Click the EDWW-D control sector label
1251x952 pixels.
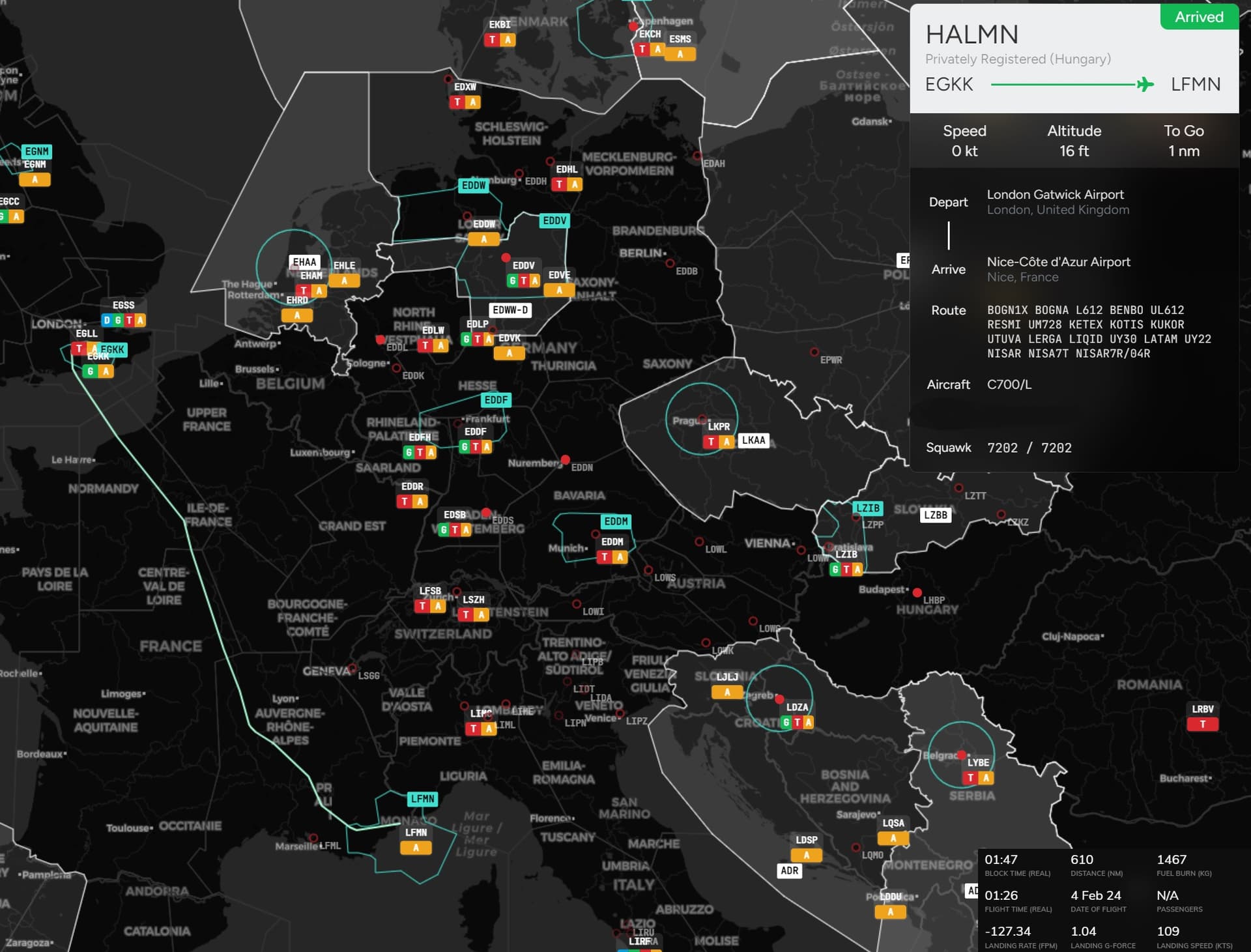pyautogui.click(x=510, y=310)
